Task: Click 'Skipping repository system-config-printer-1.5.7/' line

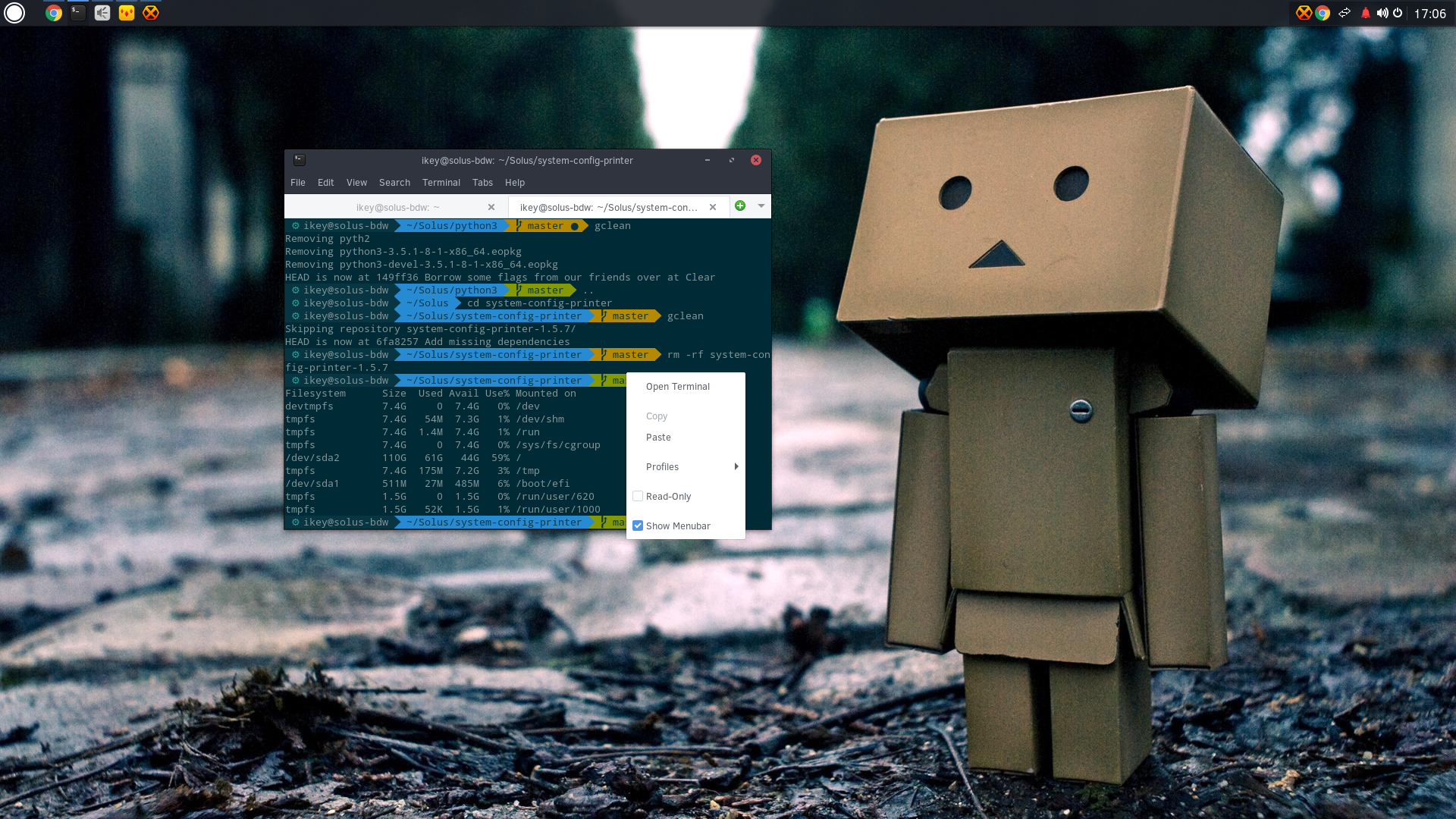Action: pyautogui.click(x=431, y=329)
